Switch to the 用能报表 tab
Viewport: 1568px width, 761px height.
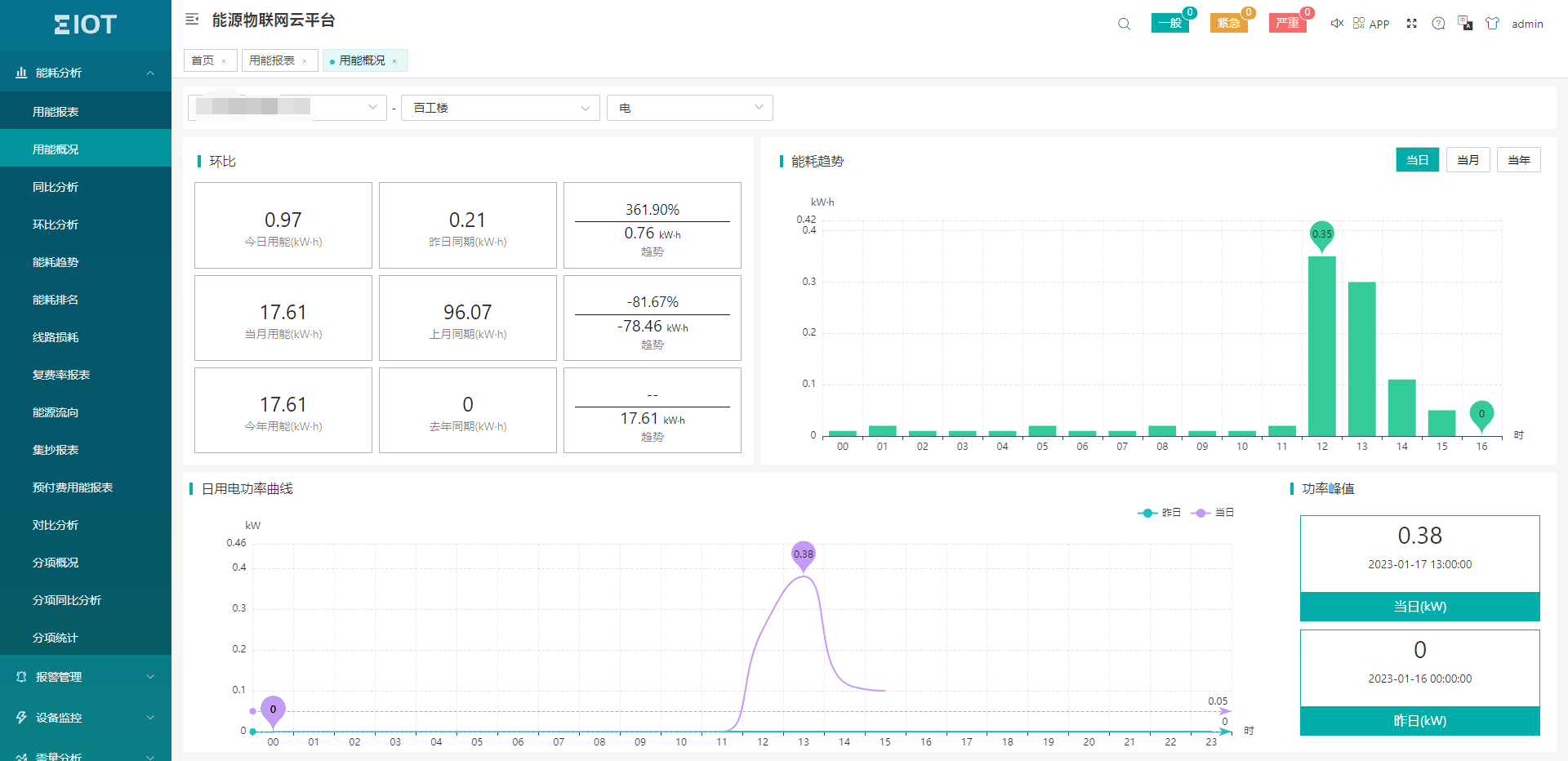tap(272, 60)
